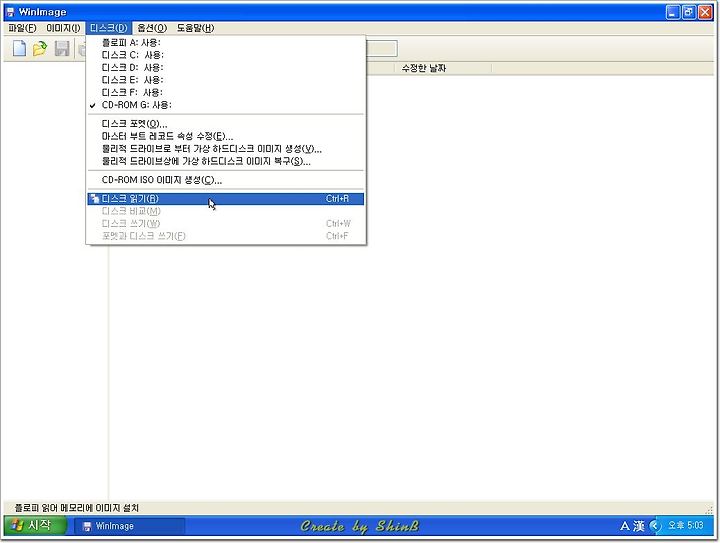This screenshot has height=543, width=720.
Task: Select 디스크 E: 사용 drive option
Action: [225, 80]
